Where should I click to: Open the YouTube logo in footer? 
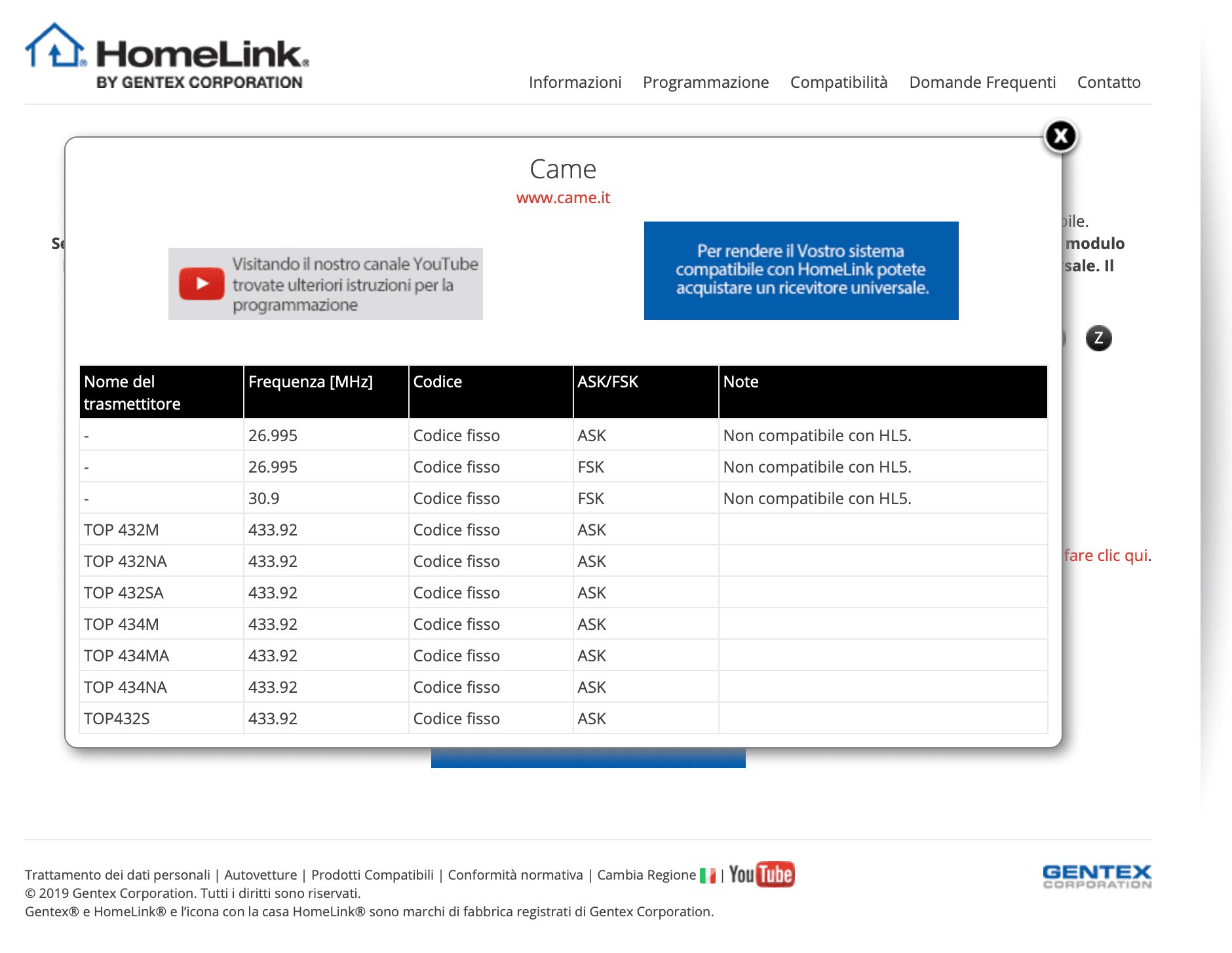coord(761,874)
